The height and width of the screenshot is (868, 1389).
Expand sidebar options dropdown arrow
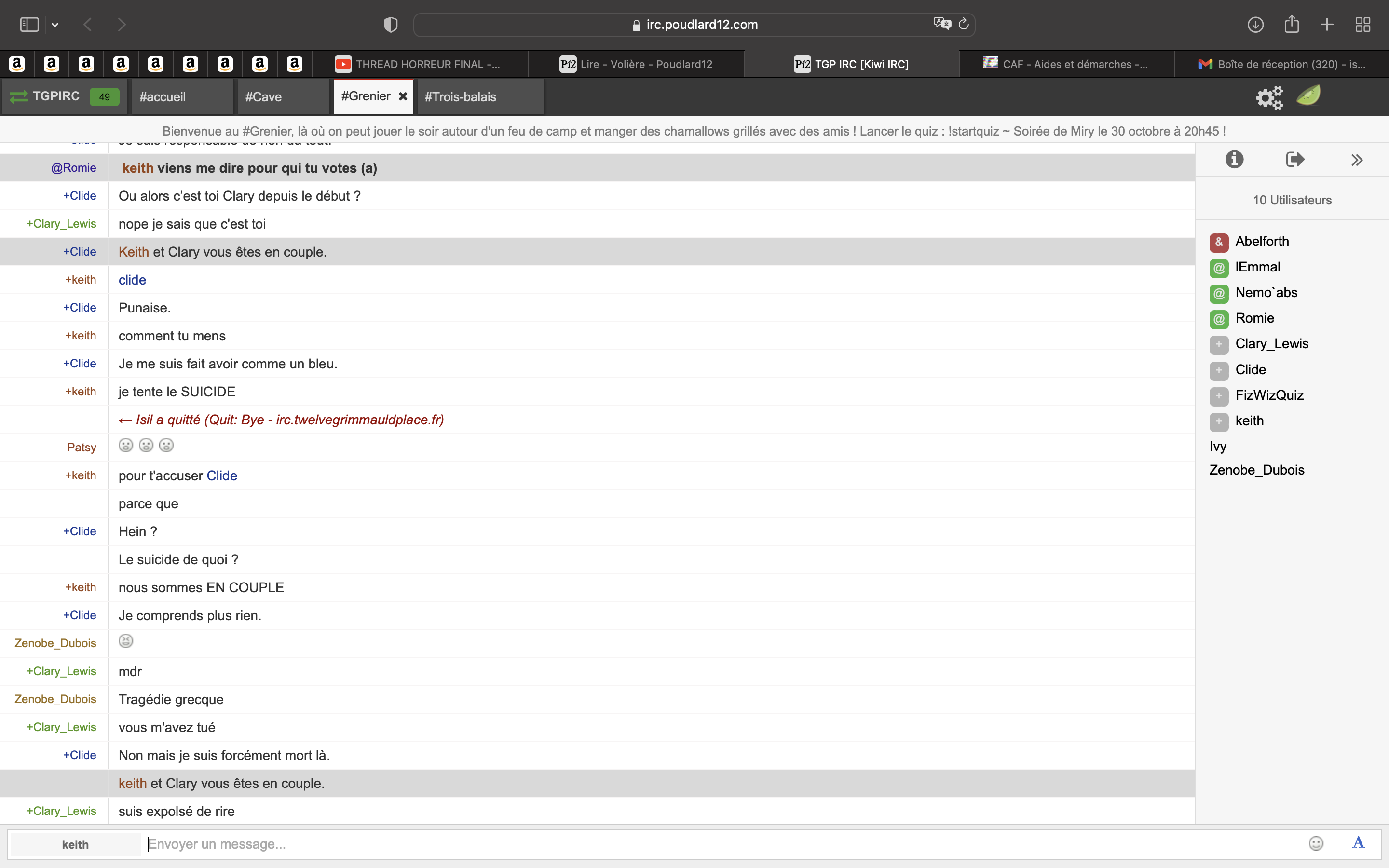click(x=55, y=25)
